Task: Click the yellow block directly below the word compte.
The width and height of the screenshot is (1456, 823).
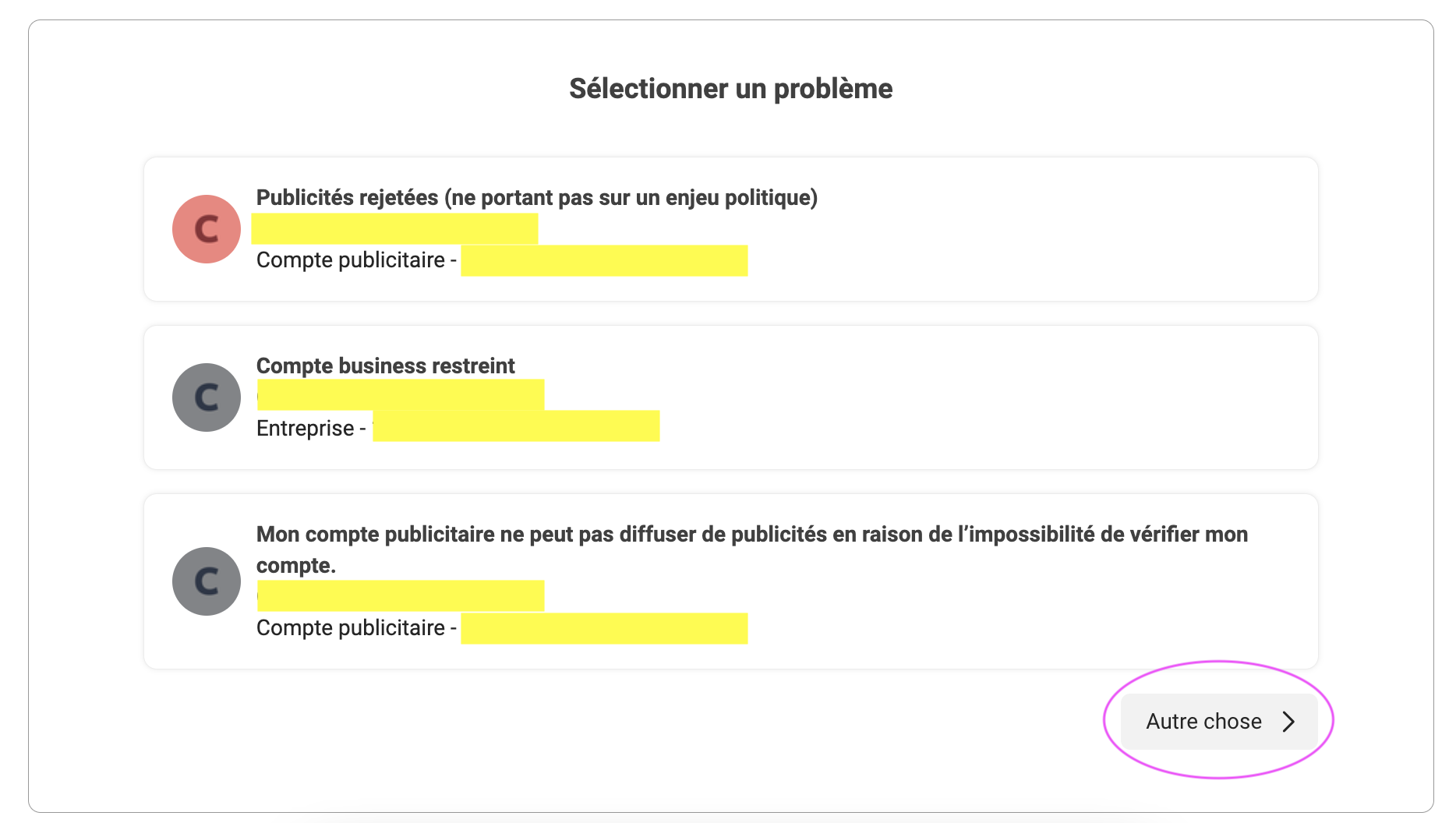Action: coord(401,595)
